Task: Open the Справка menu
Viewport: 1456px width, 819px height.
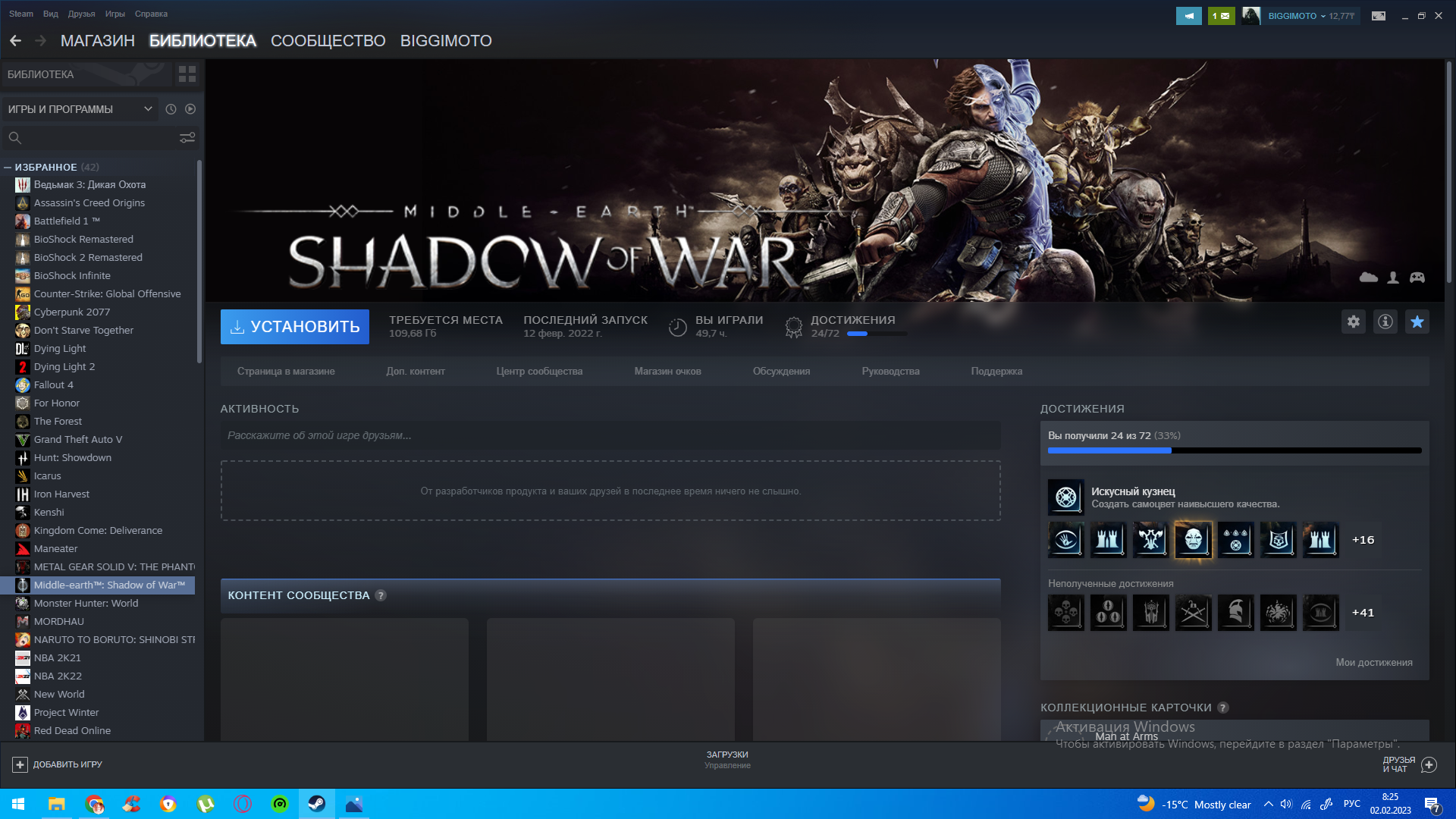Action: click(x=151, y=14)
